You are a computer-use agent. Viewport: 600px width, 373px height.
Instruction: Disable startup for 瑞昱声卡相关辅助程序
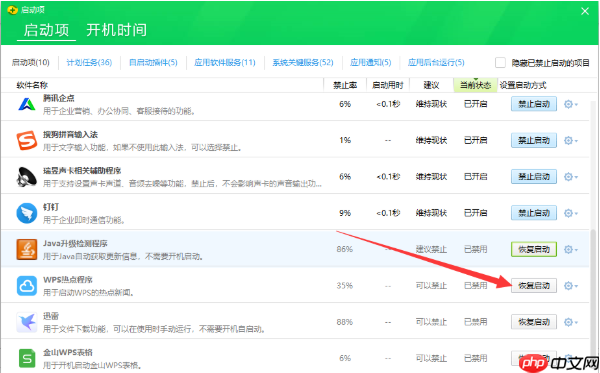534,177
